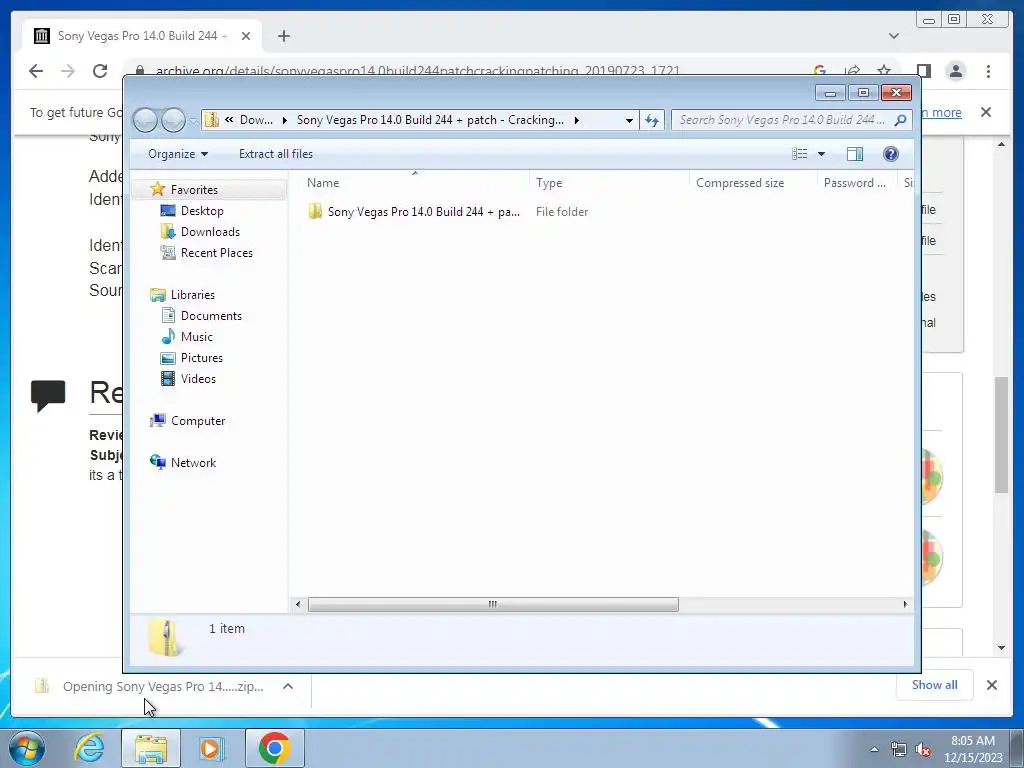Select Network in navigation pane
This screenshot has height=768, width=1024.
tap(193, 463)
